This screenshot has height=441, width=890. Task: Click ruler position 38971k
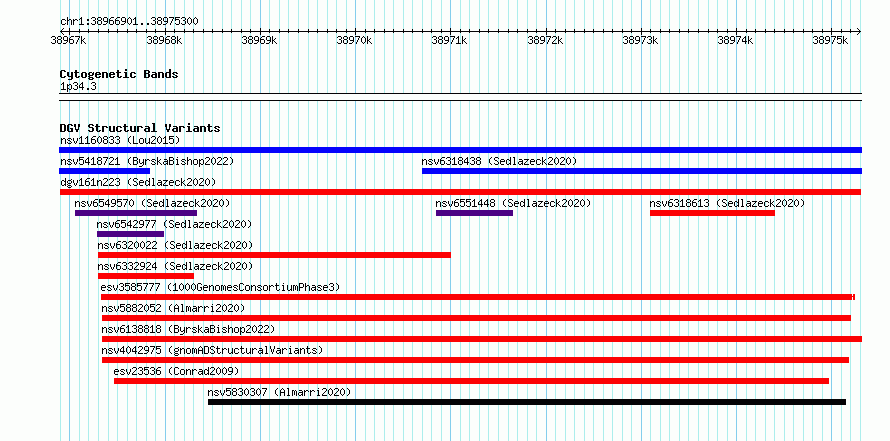tap(451, 40)
